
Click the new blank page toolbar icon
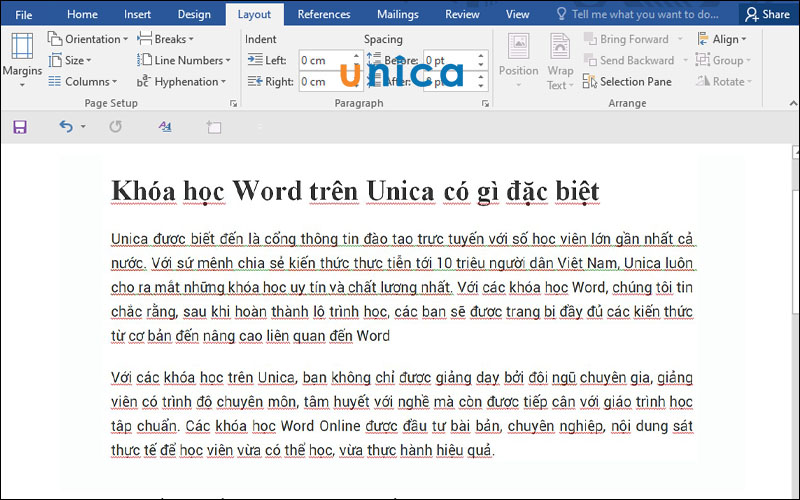point(214,127)
